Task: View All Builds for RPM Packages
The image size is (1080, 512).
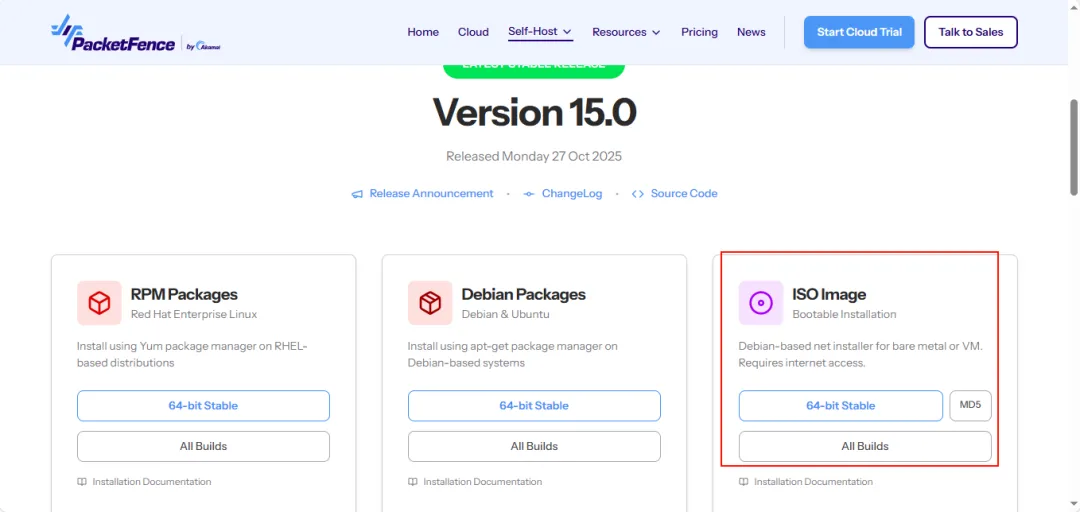Action: coord(203,447)
